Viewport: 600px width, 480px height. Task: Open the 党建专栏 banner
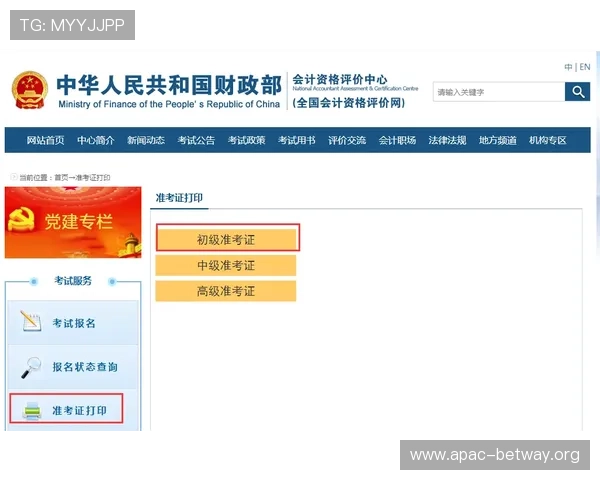point(73,222)
